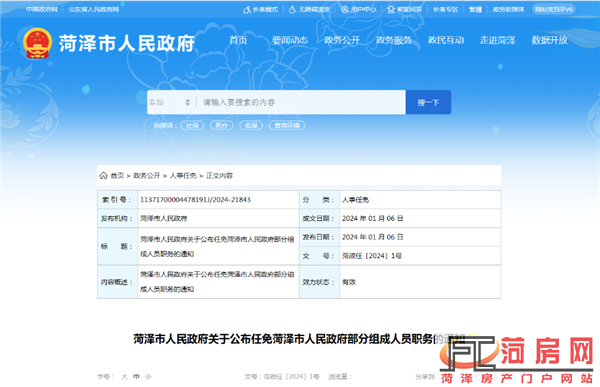
Task: Click 政务公开 in the breadcrumb
Action: point(147,175)
